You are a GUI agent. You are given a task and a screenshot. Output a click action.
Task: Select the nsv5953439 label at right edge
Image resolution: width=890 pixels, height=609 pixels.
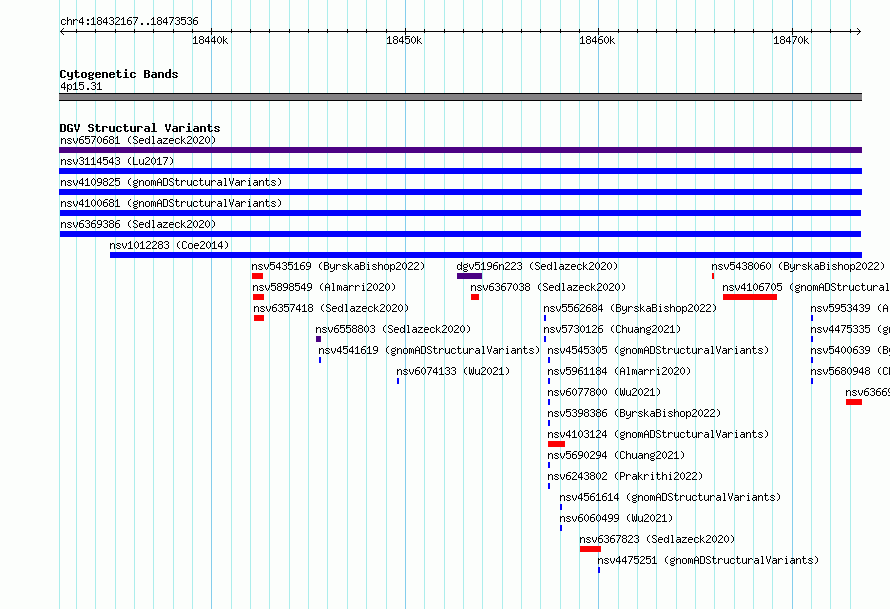click(850, 308)
